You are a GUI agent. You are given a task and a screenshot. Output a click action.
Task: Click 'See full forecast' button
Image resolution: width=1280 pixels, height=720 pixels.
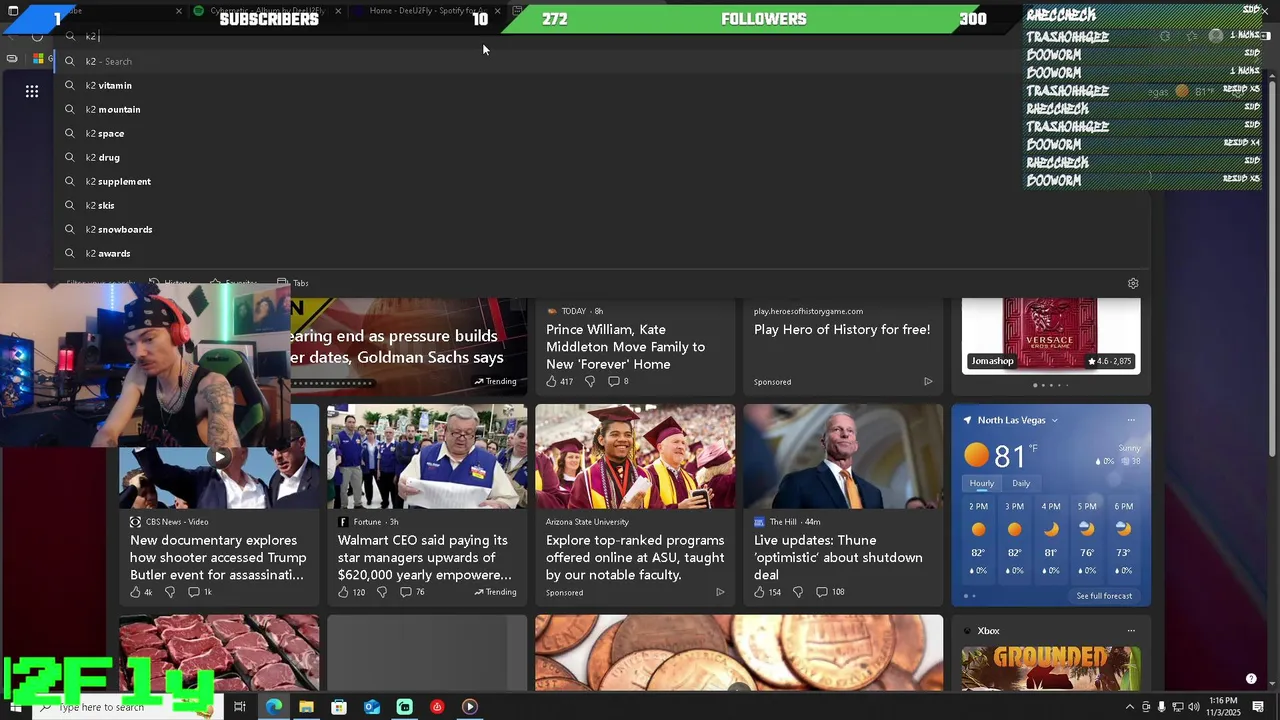pyautogui.click(x=1104, y=596)
